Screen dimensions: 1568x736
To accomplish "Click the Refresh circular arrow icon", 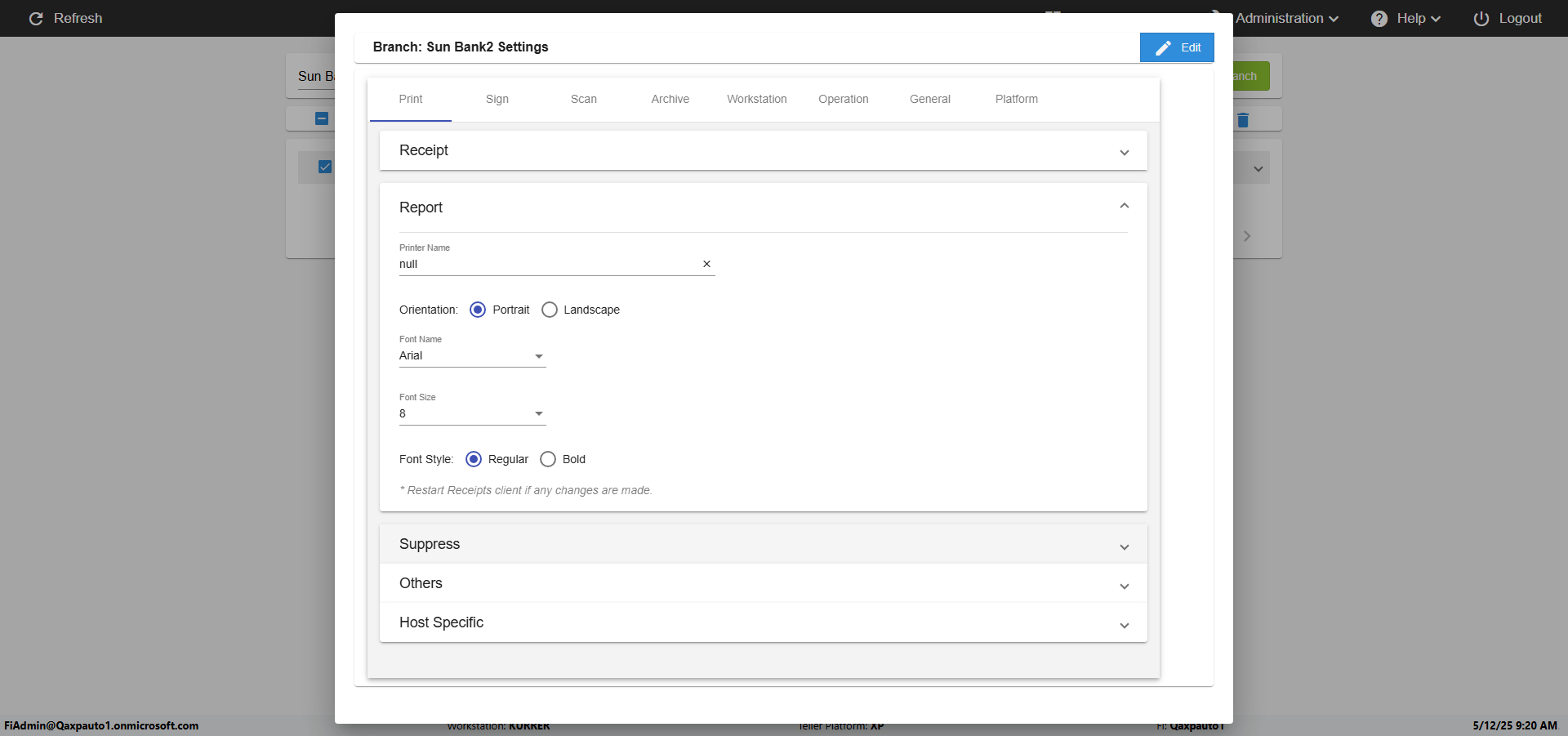I will [x=36, y=19].
